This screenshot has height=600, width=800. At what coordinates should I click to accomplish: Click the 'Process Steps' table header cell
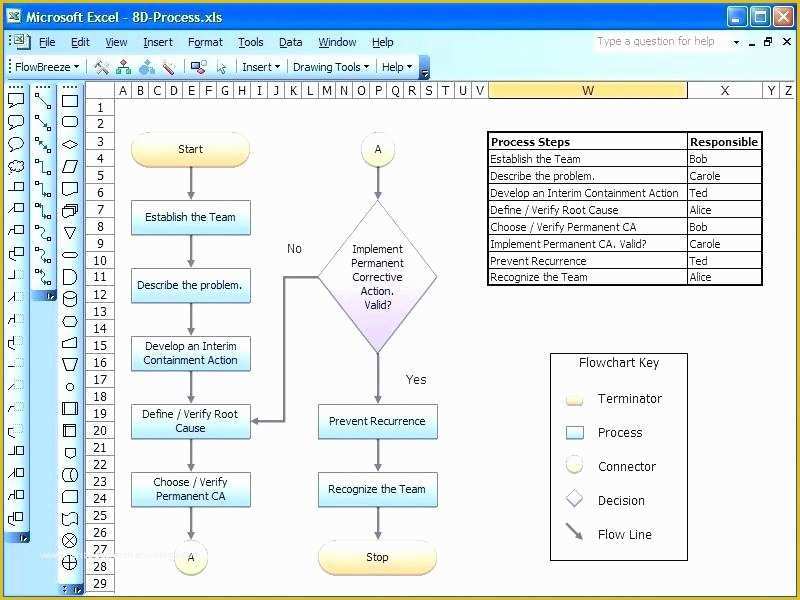click(x=588, y=141)
